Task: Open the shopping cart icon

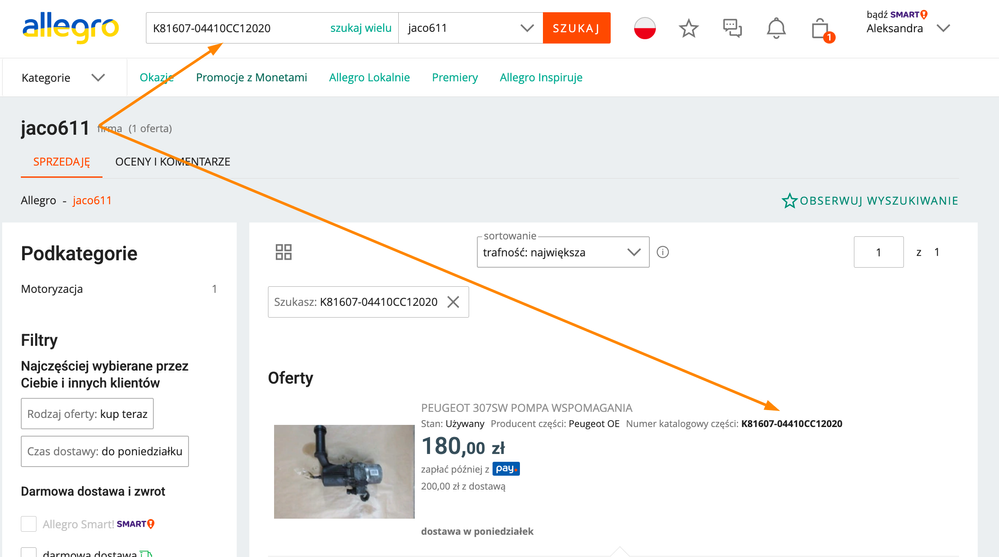Action: [821, 29]
